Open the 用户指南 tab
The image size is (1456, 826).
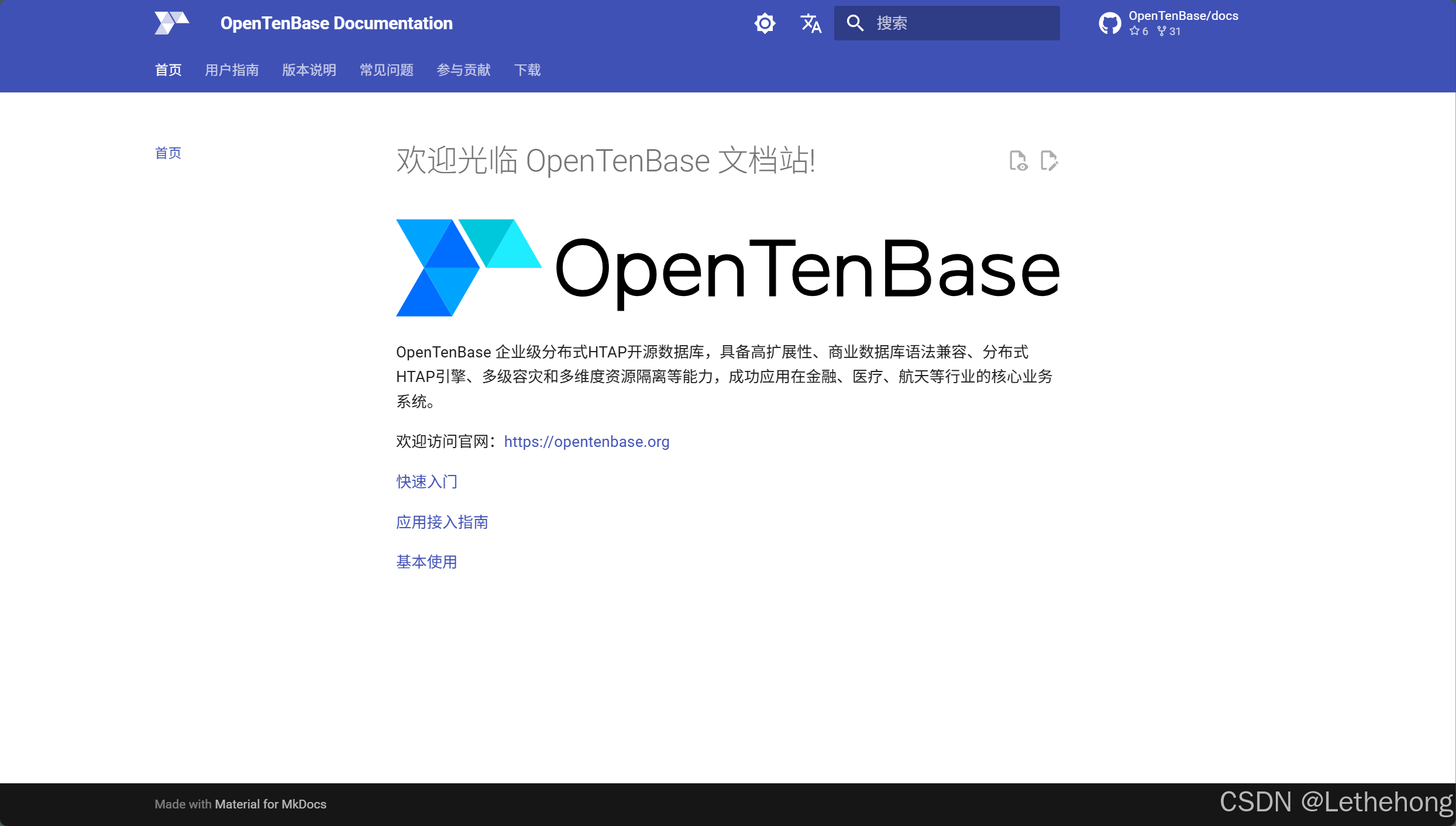click(x=232, y=70)
